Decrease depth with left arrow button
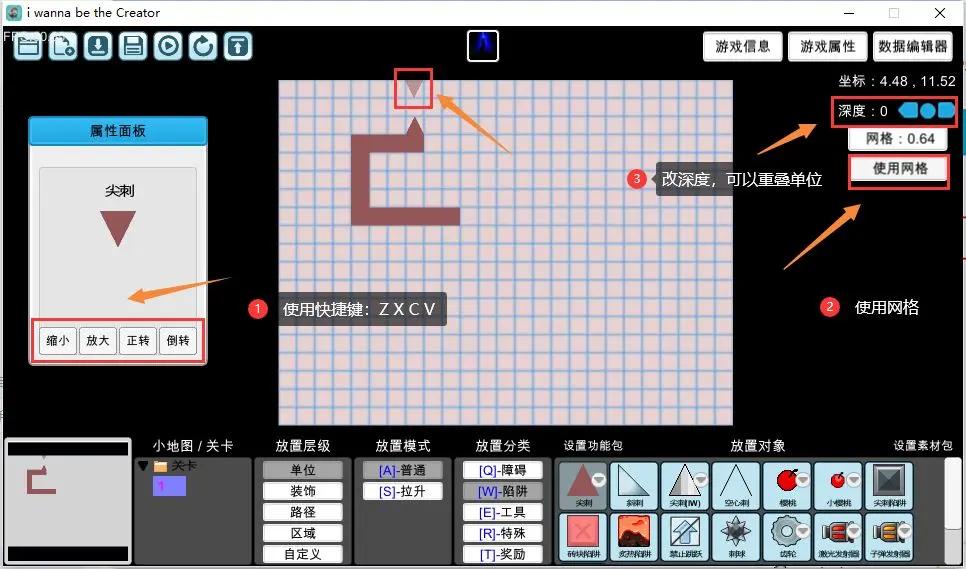Viewport: 966px width, 569px height. point(908,111)
